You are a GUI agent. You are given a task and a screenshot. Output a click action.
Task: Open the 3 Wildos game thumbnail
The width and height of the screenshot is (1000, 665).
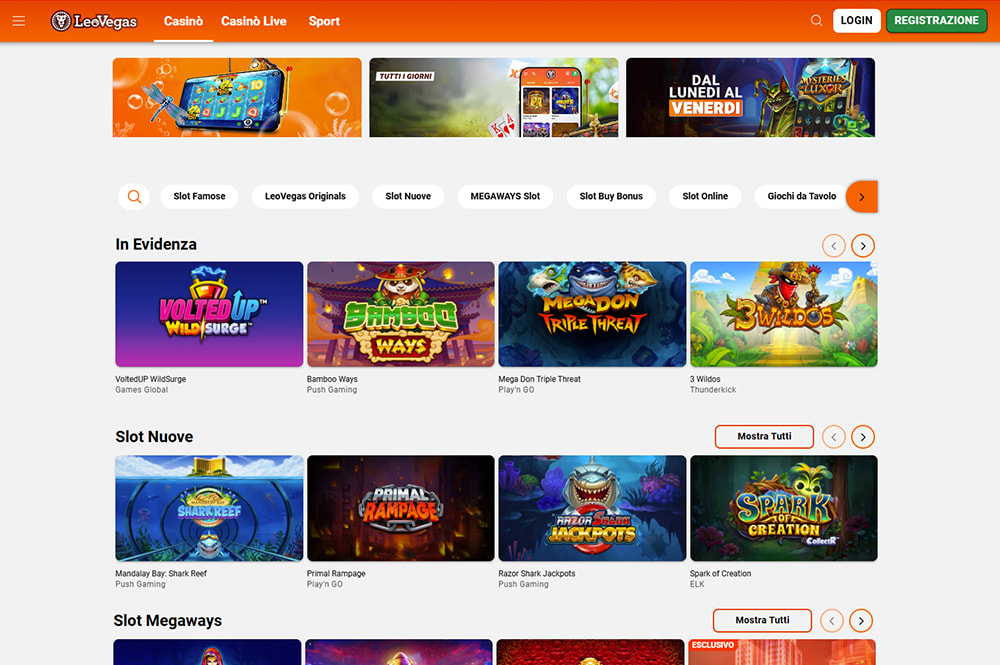[x=784, y=314]
